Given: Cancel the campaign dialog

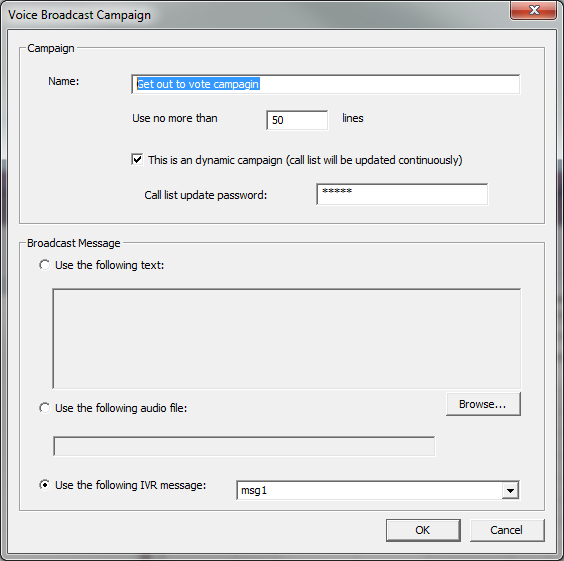Looking at the screenshot, I should coord(507,530).
